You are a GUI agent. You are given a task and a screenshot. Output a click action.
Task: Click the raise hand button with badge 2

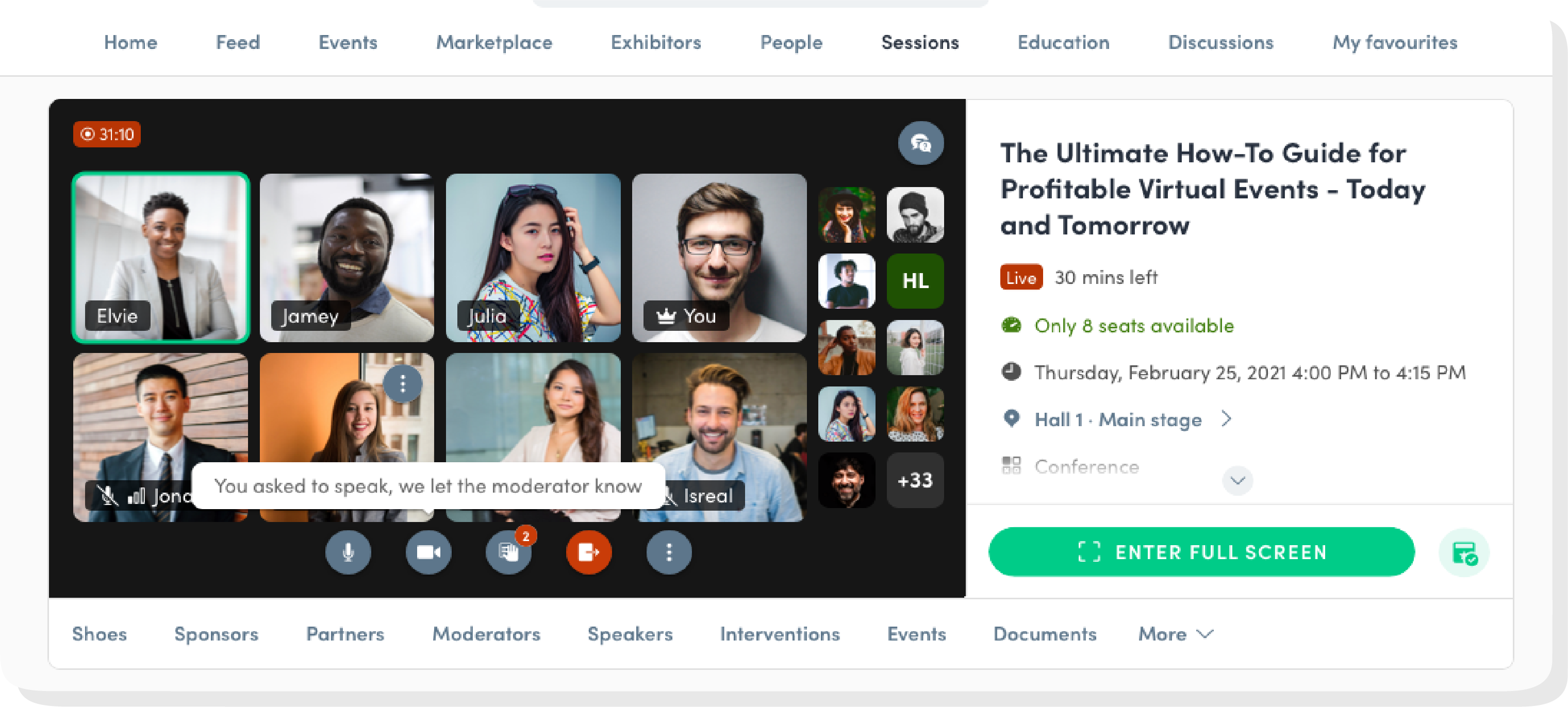[508, 552]
